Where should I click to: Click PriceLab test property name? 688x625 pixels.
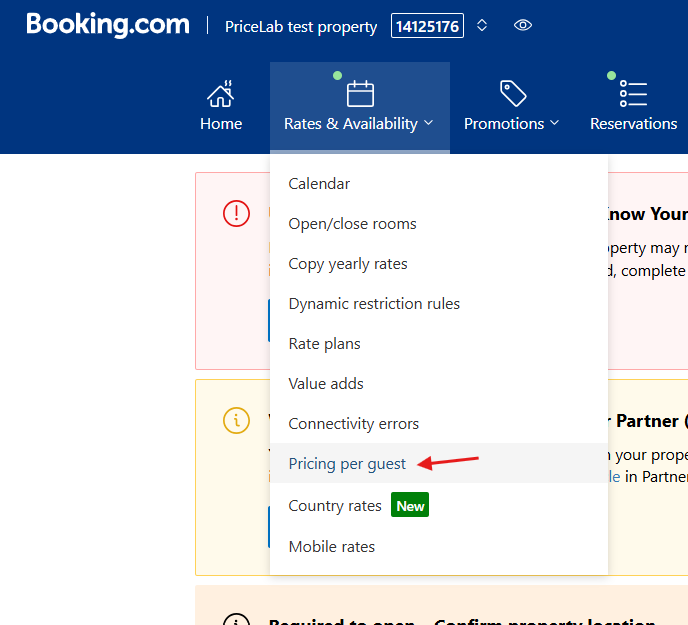301,27
